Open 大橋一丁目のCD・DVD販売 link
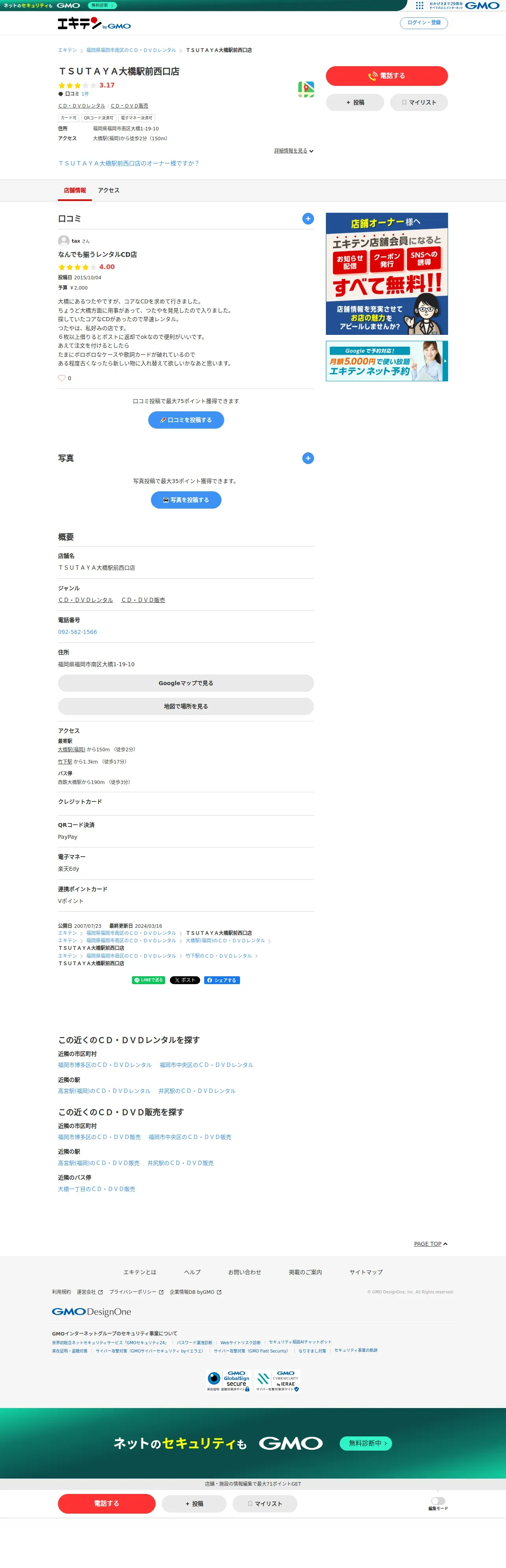This screenshot has width=506, height=1568. (x=96, y=1189)
